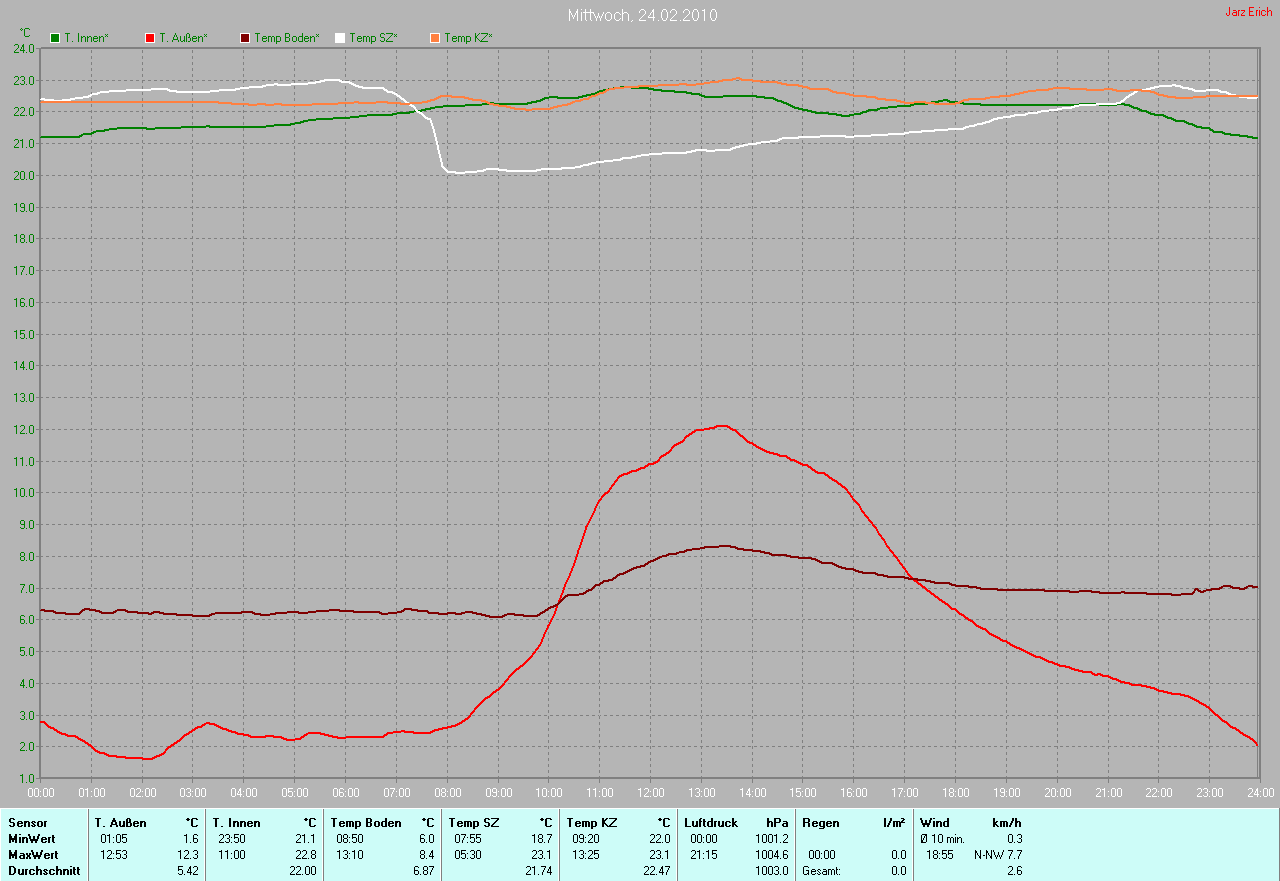
Task: Click the orange Temp KZ legend swatch
Action: (435, 38)
